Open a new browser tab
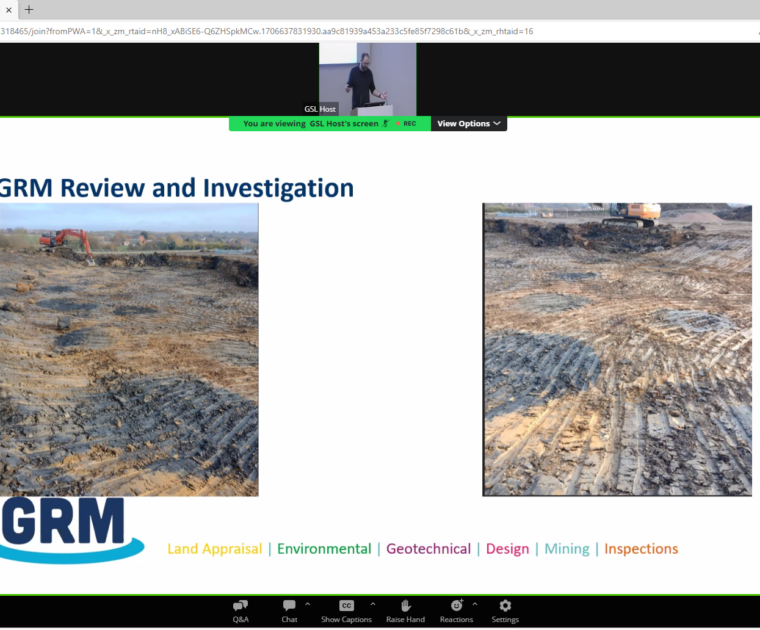 tap(29, 10)
